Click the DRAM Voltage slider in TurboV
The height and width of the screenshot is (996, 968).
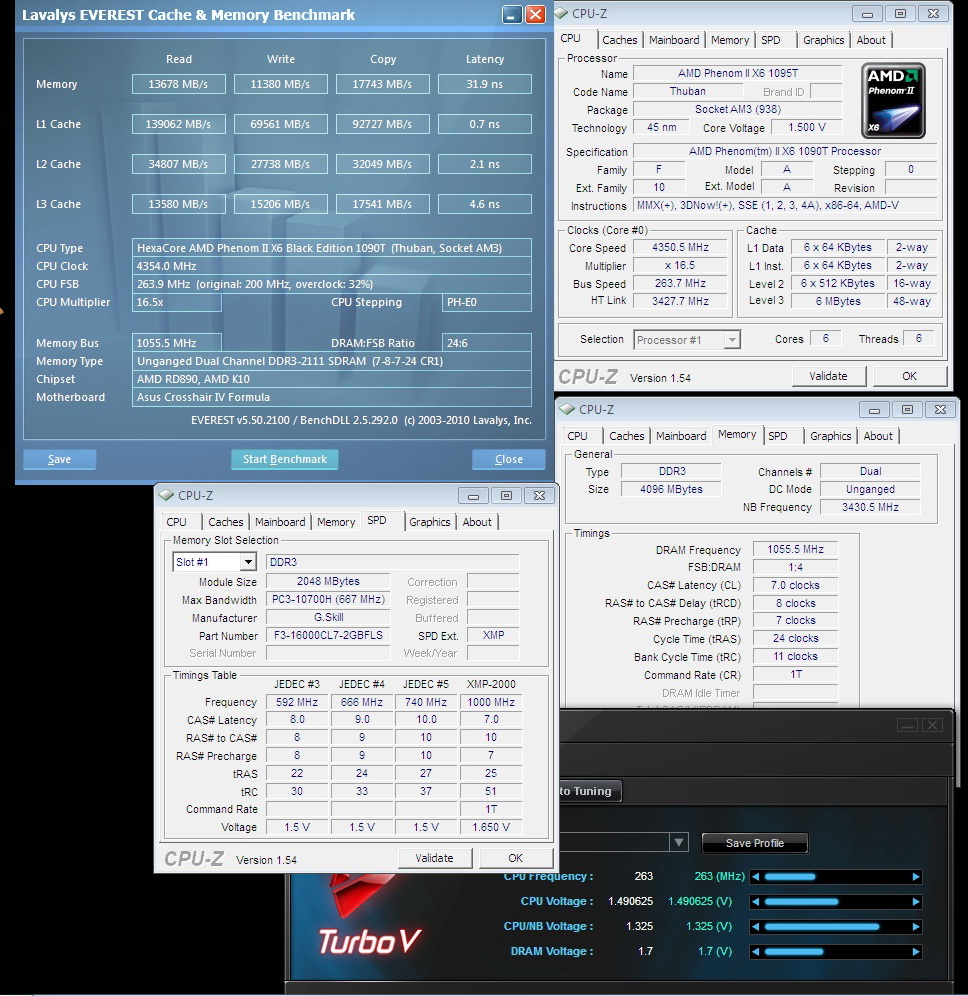836,952
